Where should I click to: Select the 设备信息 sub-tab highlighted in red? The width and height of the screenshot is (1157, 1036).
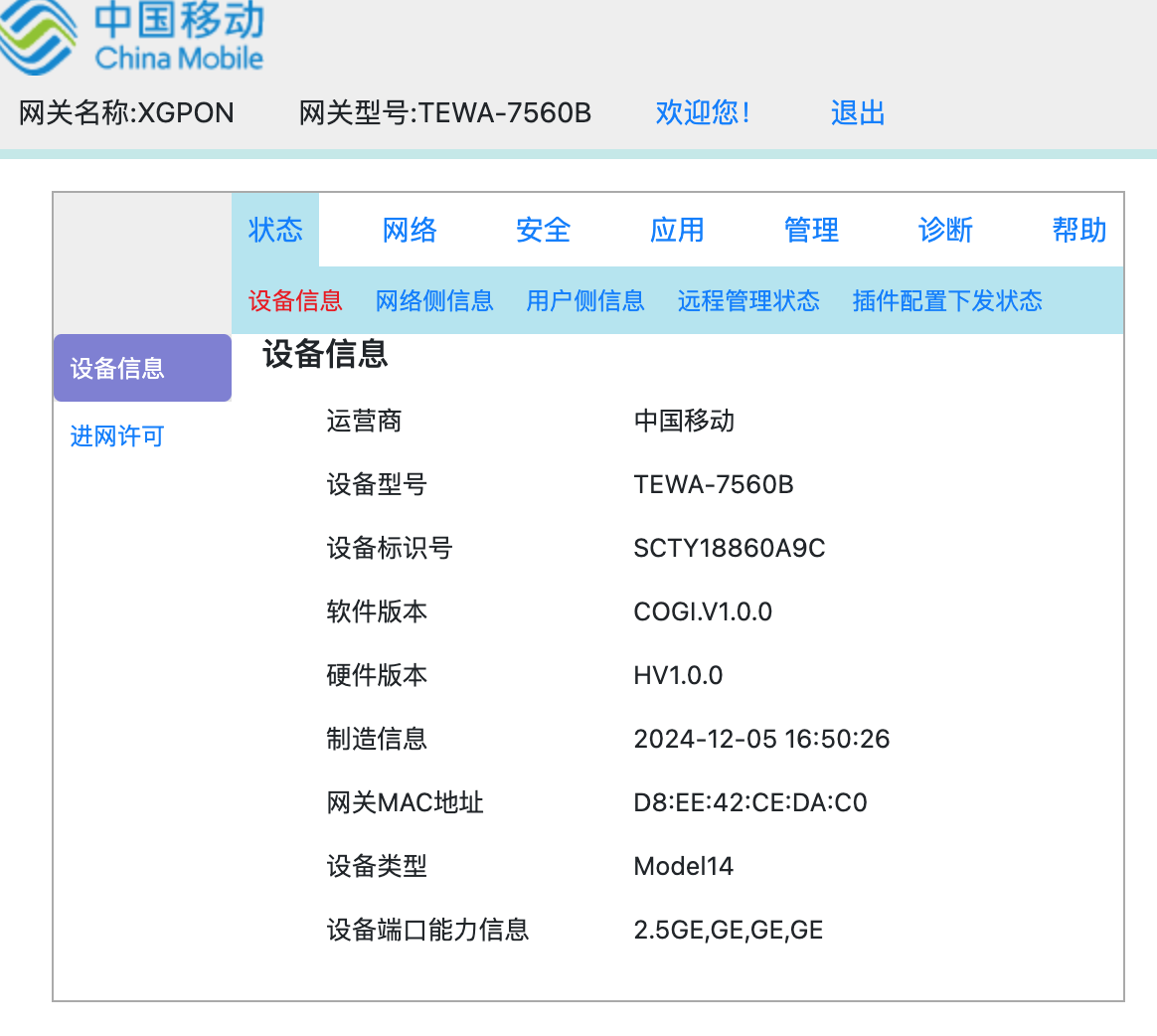pos(294,301)
